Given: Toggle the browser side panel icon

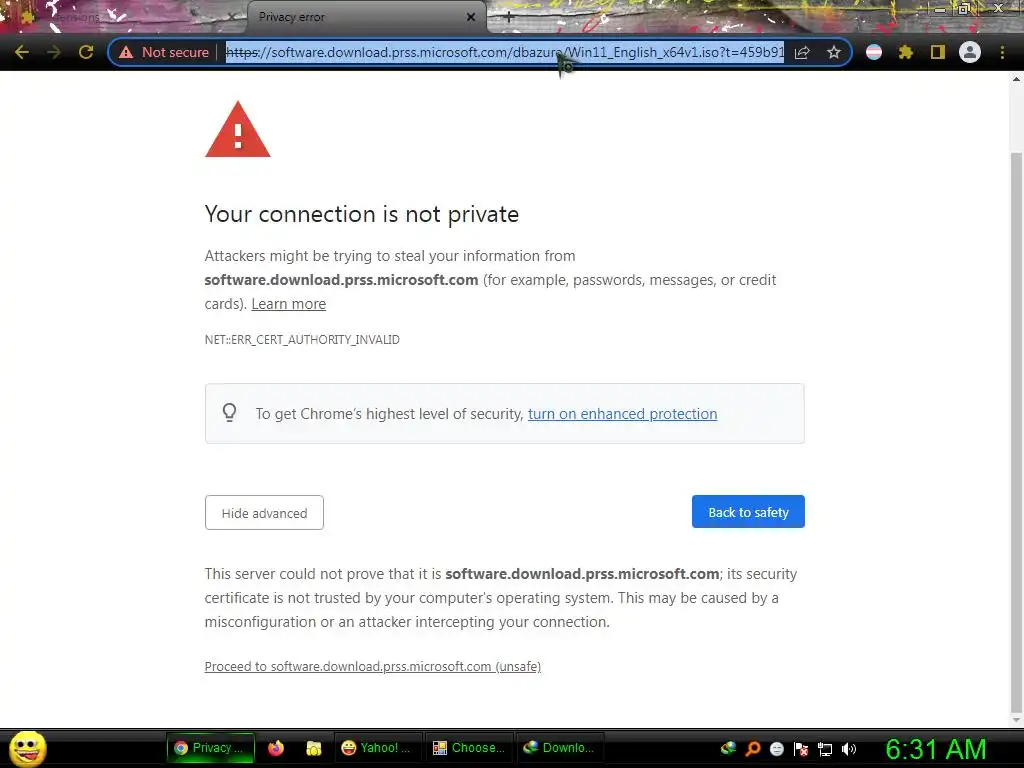Looking at the screenshot, I should [x=938, y=52].
